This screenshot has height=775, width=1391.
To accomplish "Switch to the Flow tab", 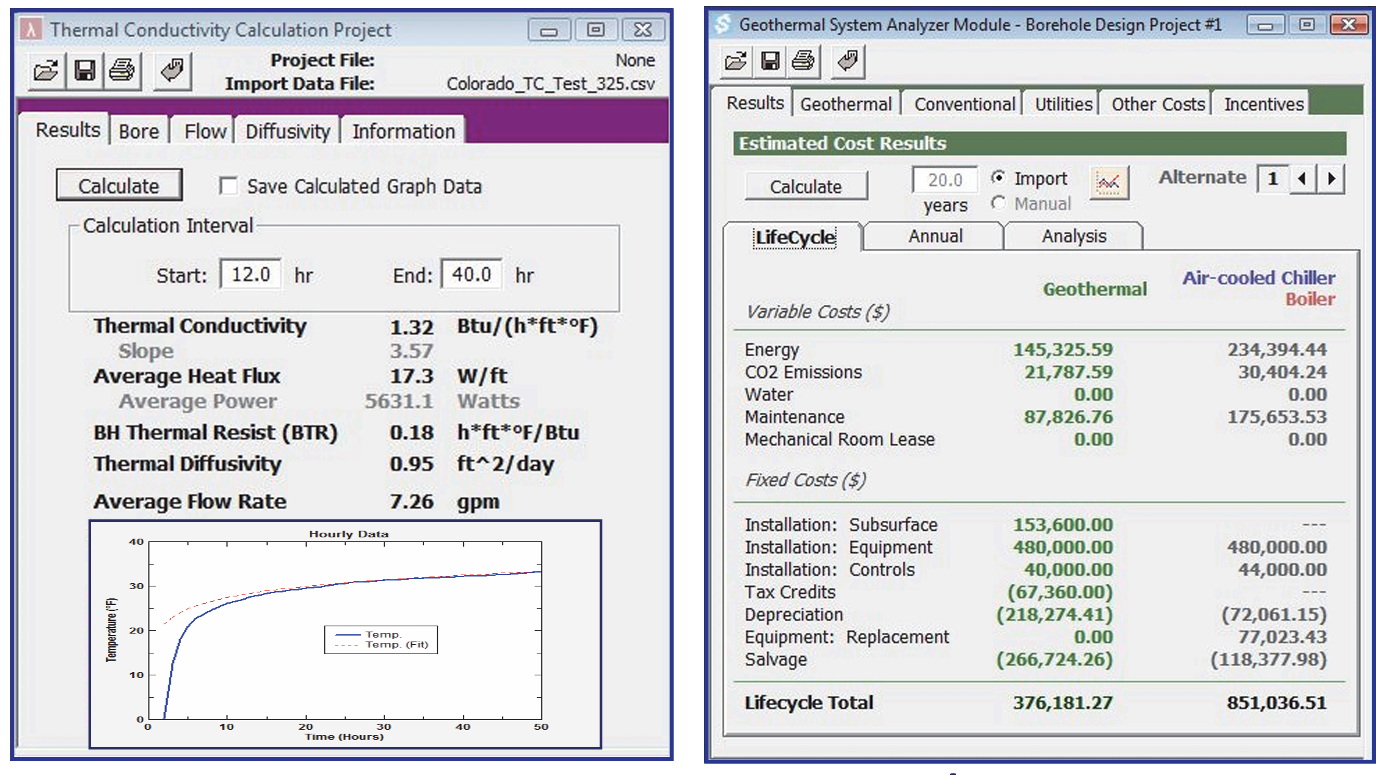I will 205,131.
